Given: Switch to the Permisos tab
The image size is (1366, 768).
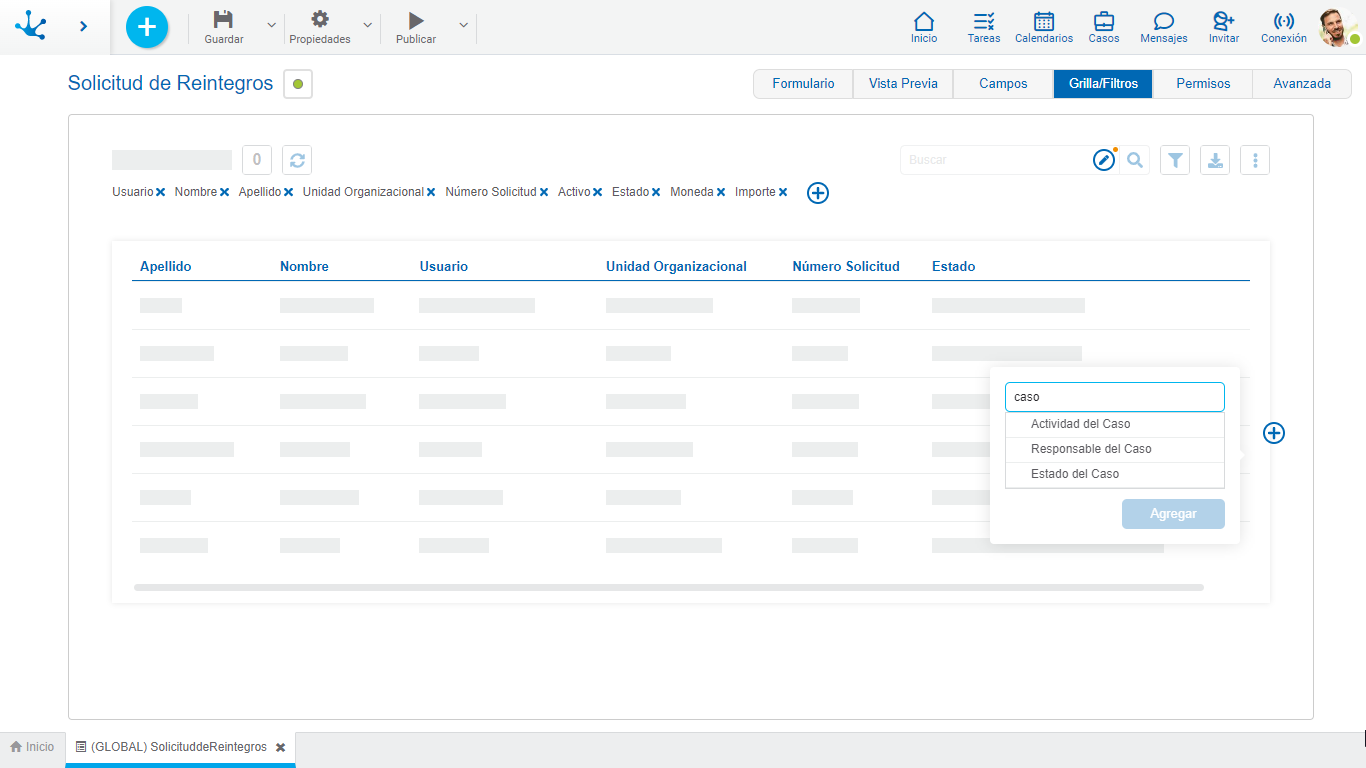Looking at the screenshot, I should [x=1203, y=84].
